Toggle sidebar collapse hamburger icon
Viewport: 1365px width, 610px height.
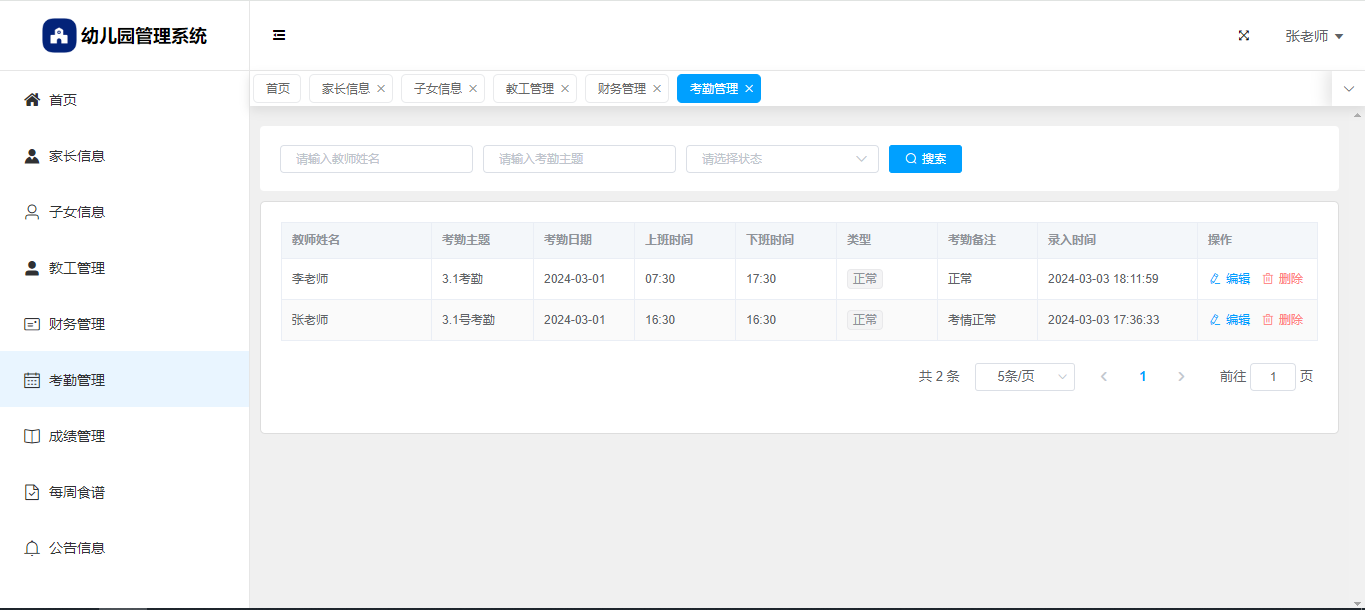point(279,35)
